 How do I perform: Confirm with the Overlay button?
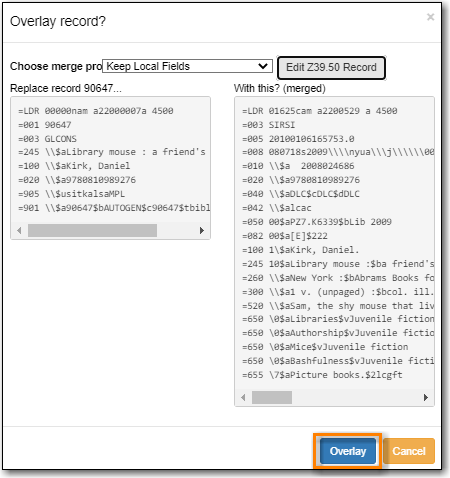[348, 451]
